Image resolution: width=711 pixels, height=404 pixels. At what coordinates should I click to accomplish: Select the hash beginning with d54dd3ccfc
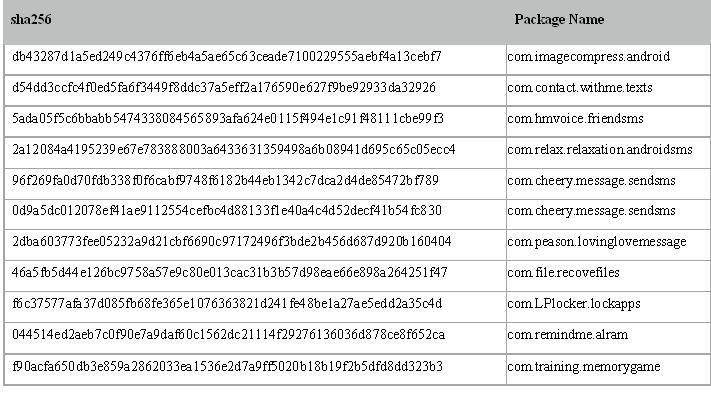[223, 88]
